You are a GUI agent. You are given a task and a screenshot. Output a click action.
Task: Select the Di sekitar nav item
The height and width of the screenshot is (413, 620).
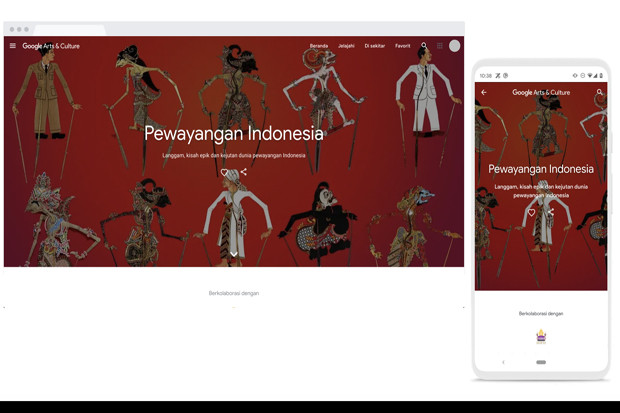click(x=375, y=46)
